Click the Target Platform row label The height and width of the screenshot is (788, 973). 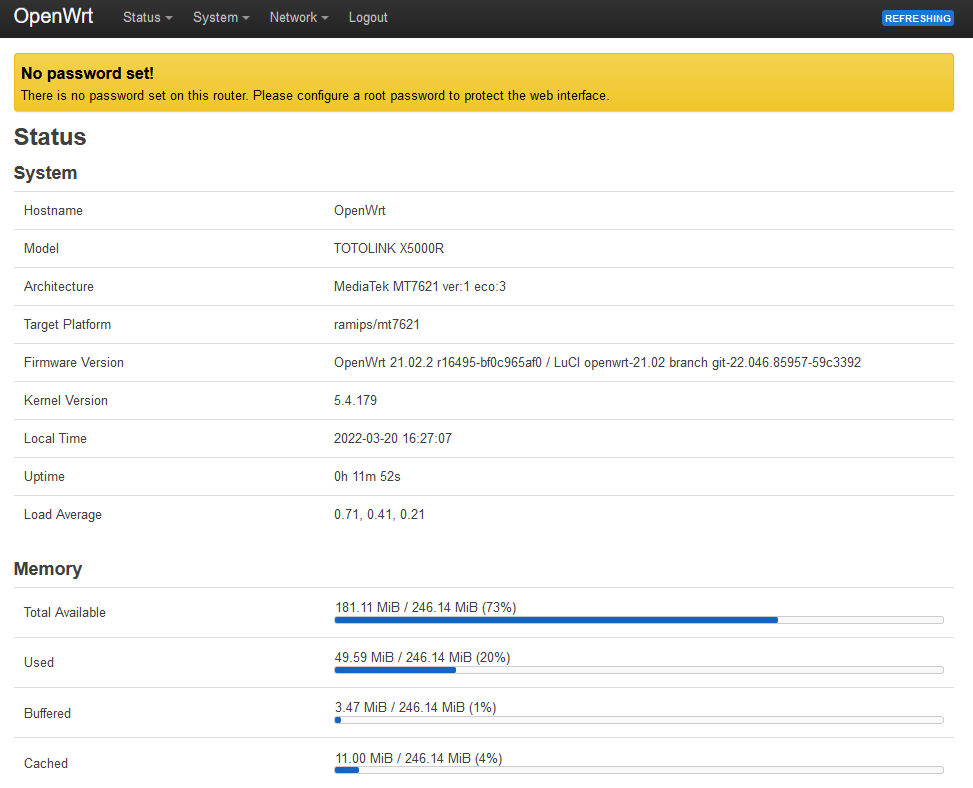point(68,325)
